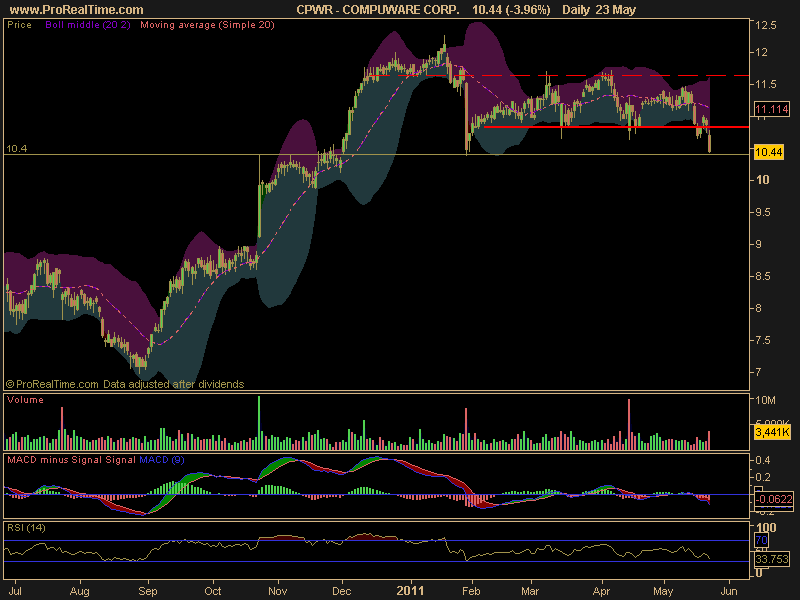Click the Nov label on time axis
Image resolution: width=800 pixels, height=600 pixels.
click(x=277, y=591)
